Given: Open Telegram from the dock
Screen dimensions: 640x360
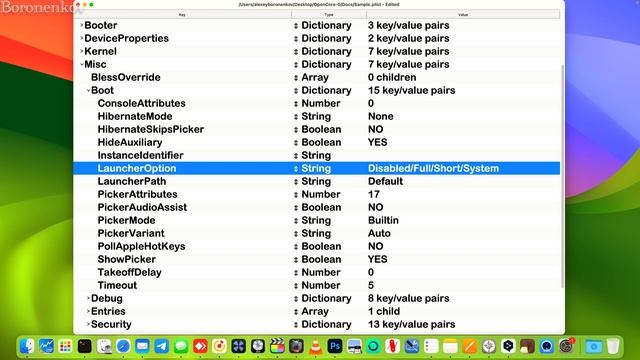Looking at the screenshot, I should [x=161, y=346].
